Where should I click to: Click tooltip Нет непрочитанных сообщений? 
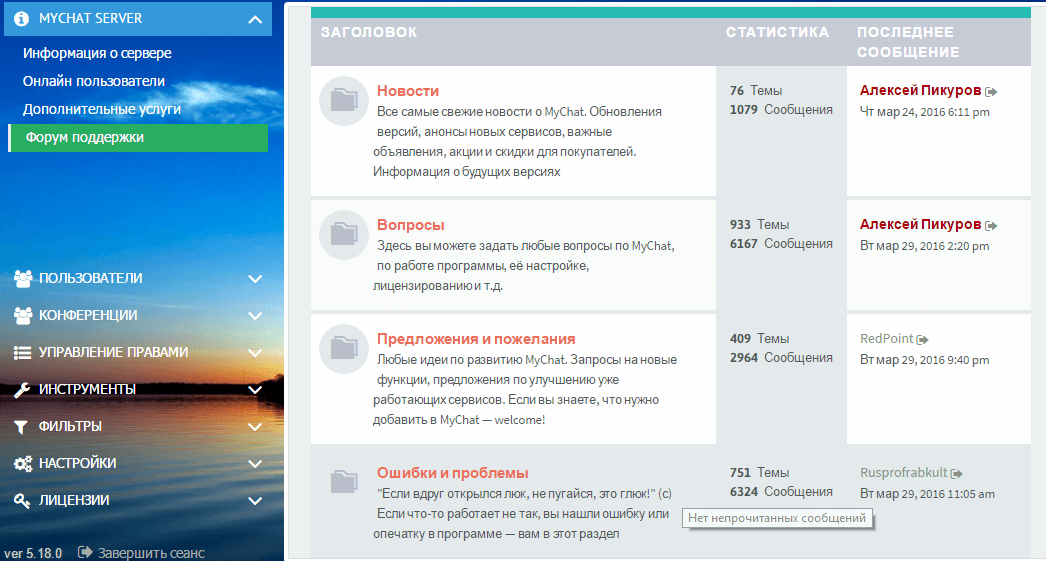click(777, 518)
